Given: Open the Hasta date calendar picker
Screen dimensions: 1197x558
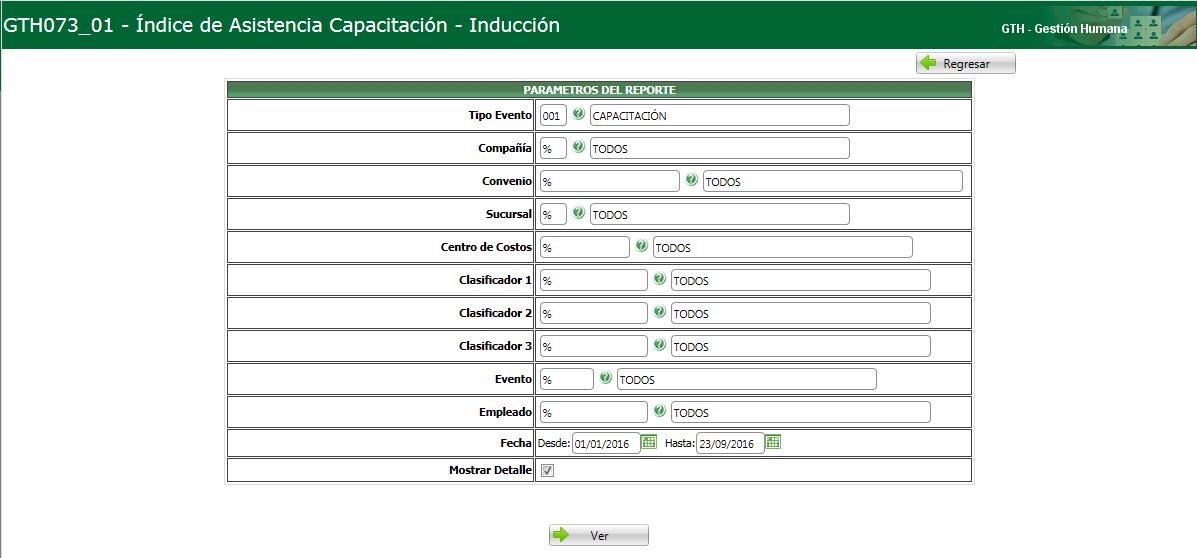Looking at the screenshot, I should pos(772,442).
